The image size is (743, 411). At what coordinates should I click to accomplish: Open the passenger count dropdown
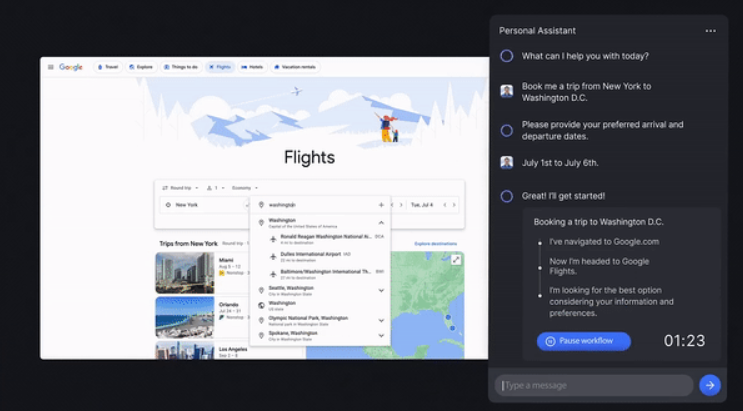tap(215, 188)
